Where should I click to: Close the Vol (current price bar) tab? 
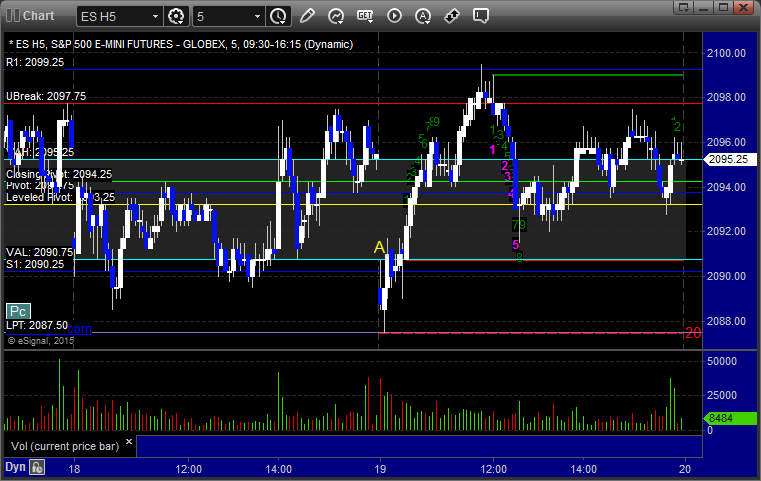pos(129,442)
